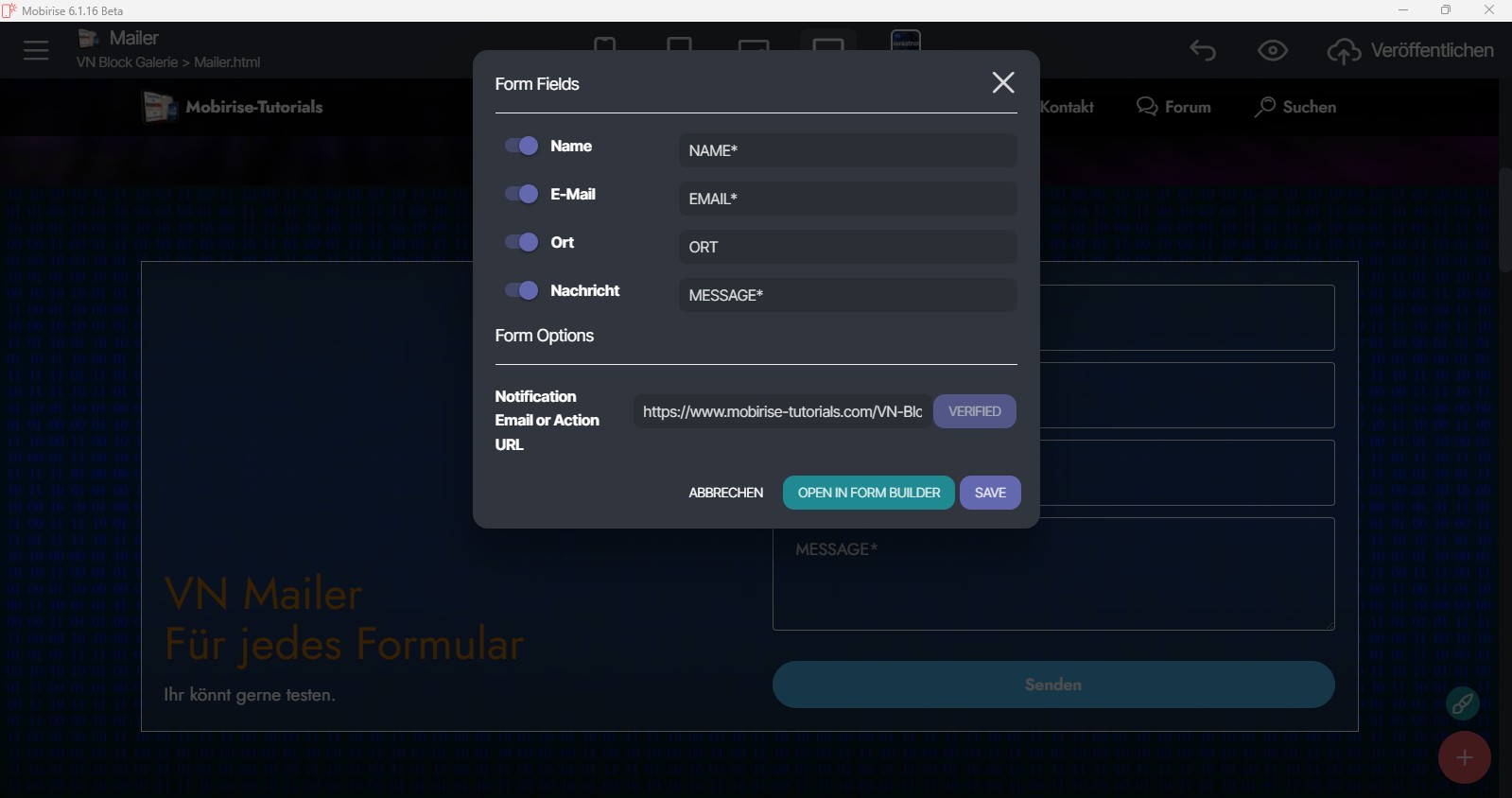Click the VN Block Galerie breadcrumb
This screenshot has width=1512, height=798.
coord(127,62)
